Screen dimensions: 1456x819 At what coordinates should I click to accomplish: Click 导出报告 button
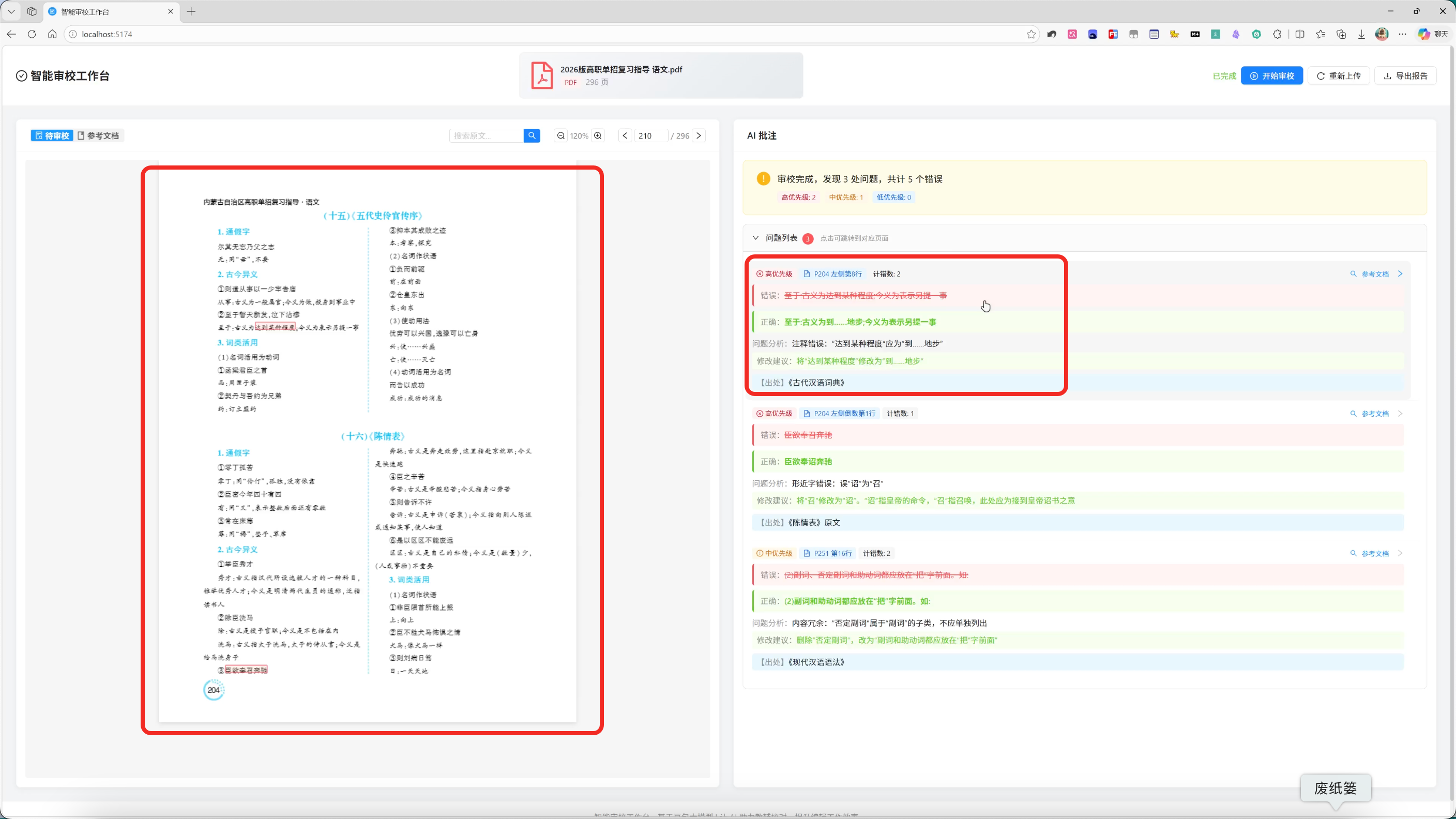tap(1405, 75)
